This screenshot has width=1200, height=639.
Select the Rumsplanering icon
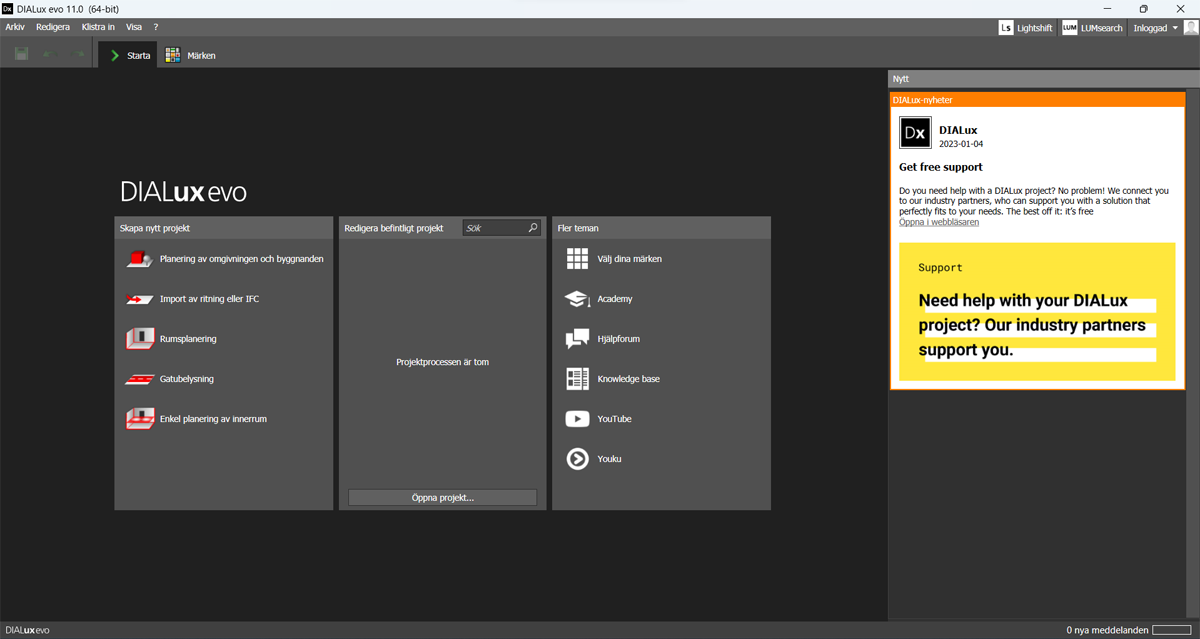139,339
